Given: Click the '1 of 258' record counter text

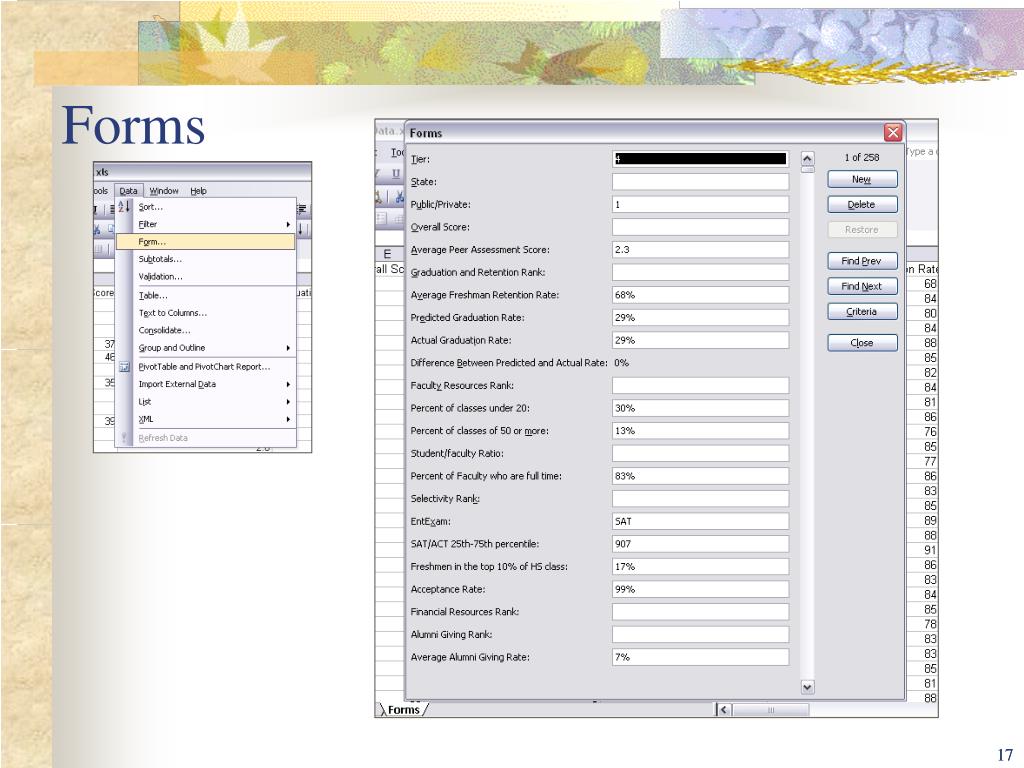Looking at the screenshot, I should coord(862,157).
